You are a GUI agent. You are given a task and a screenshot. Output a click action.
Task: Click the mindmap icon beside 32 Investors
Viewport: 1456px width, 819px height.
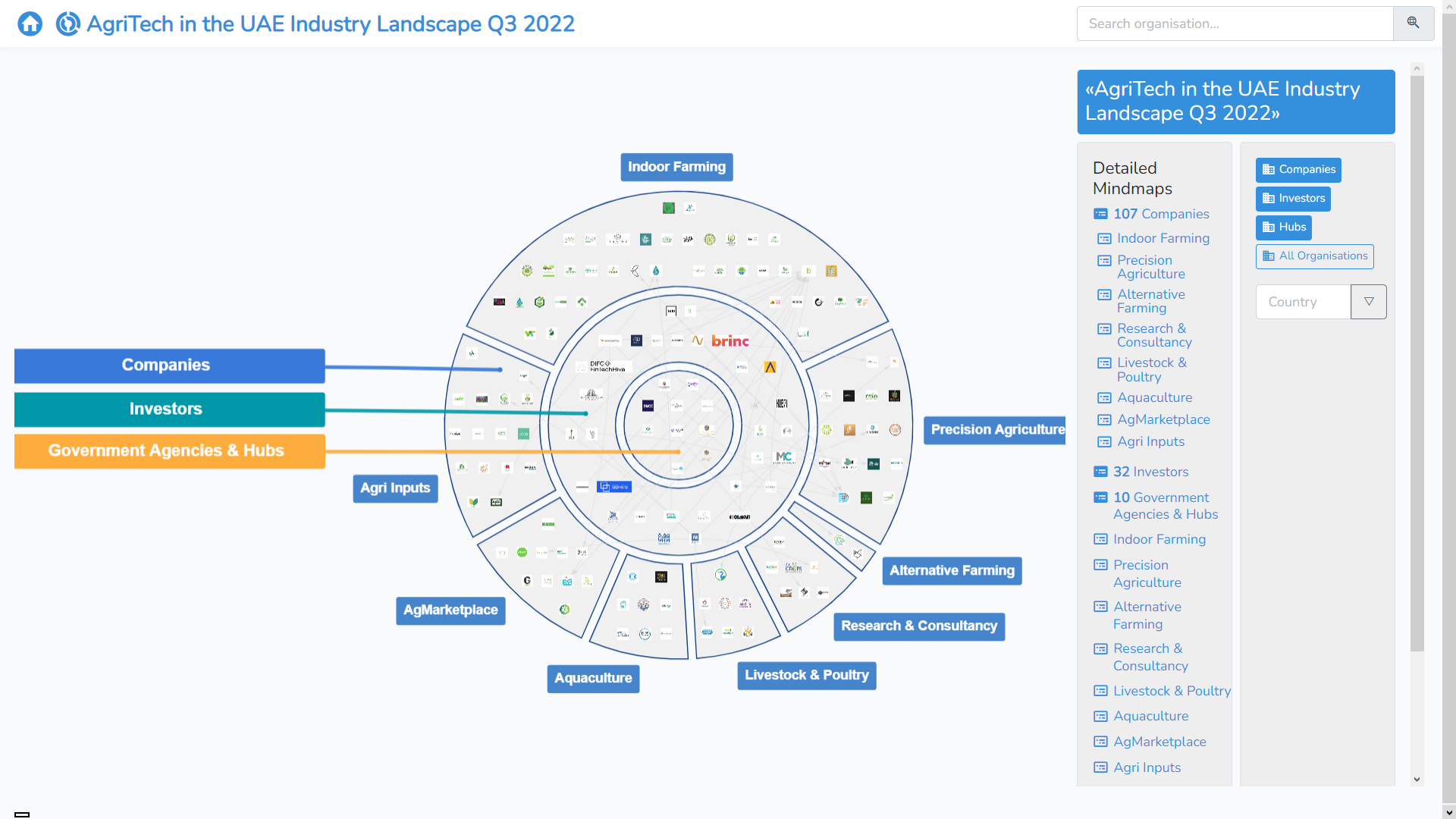[1100, 472]
